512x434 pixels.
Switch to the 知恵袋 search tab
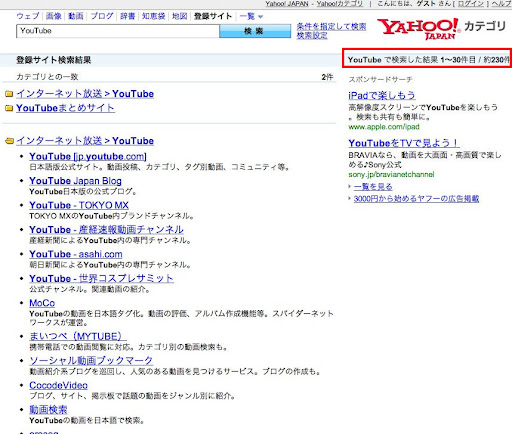point(153,16)
